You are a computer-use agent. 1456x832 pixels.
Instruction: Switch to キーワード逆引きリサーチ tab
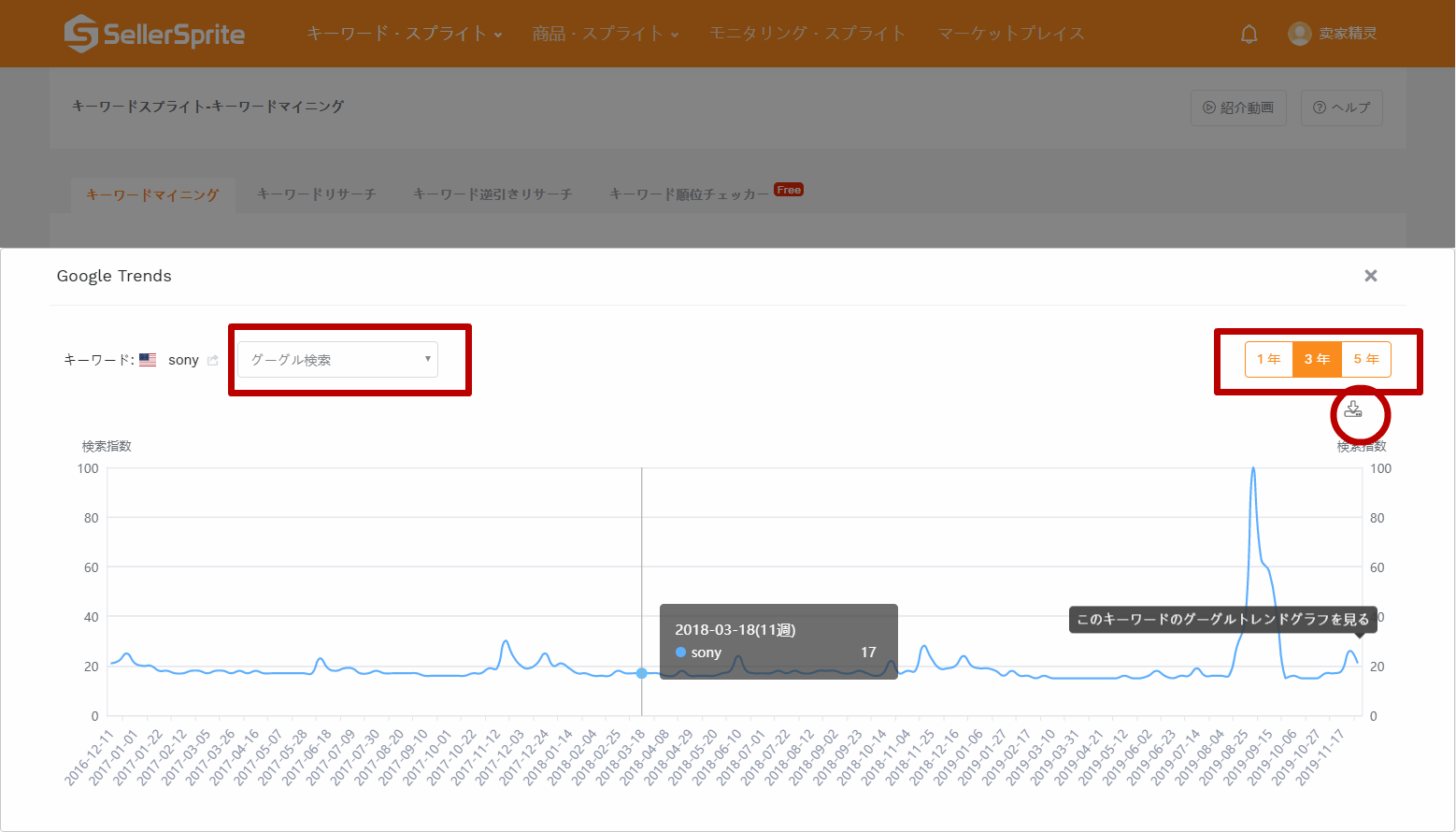492,194
